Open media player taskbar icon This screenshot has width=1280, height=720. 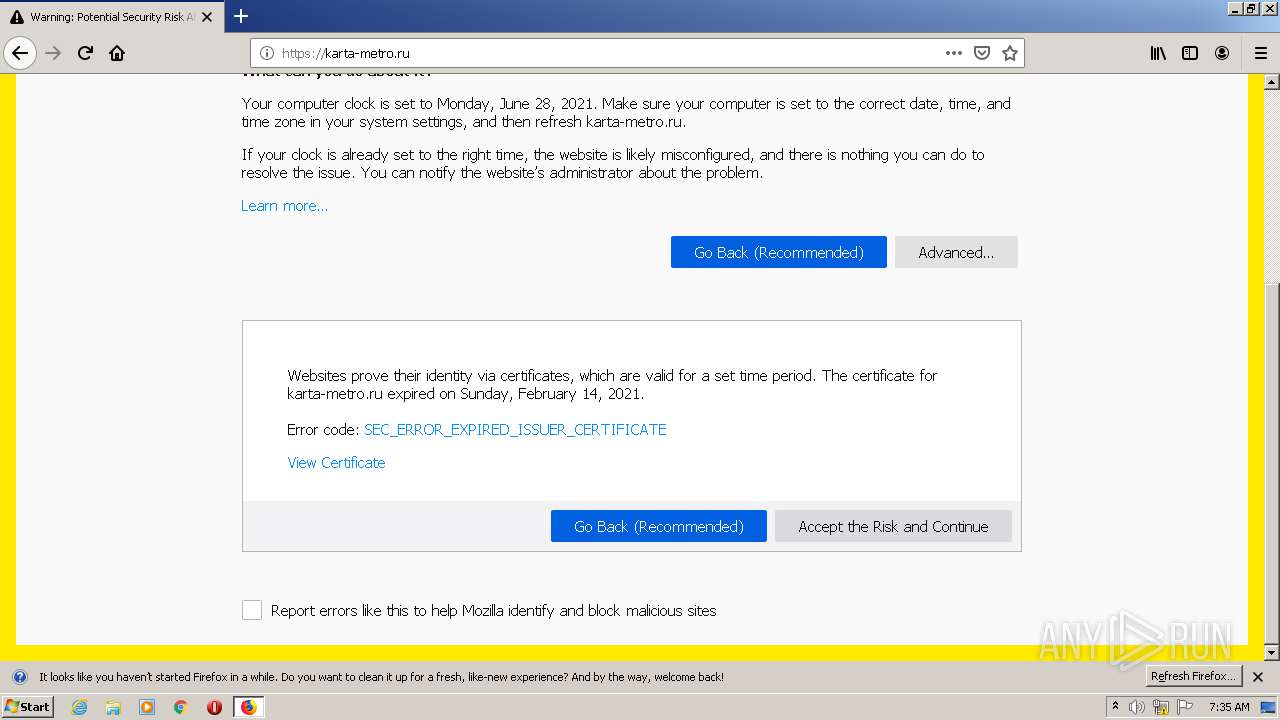tap(147, 707)
